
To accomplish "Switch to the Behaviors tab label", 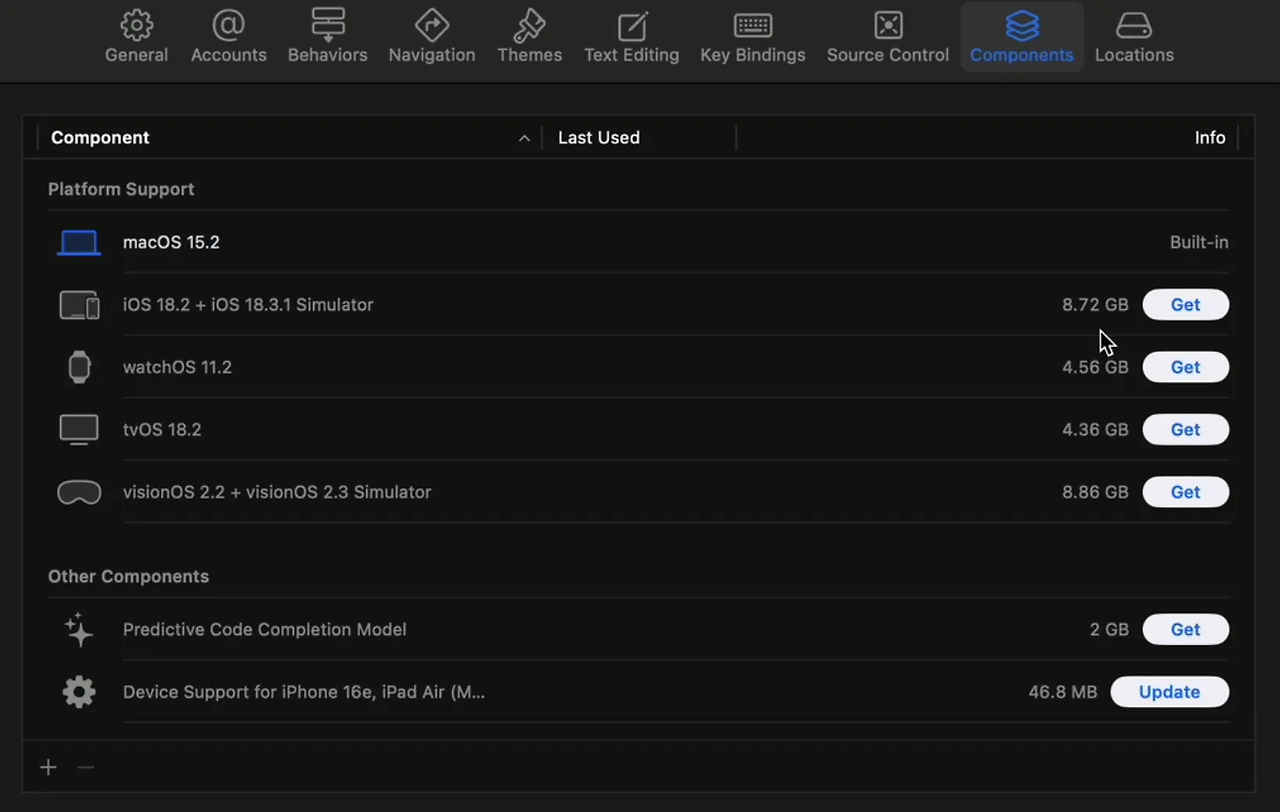I will 327,55.
